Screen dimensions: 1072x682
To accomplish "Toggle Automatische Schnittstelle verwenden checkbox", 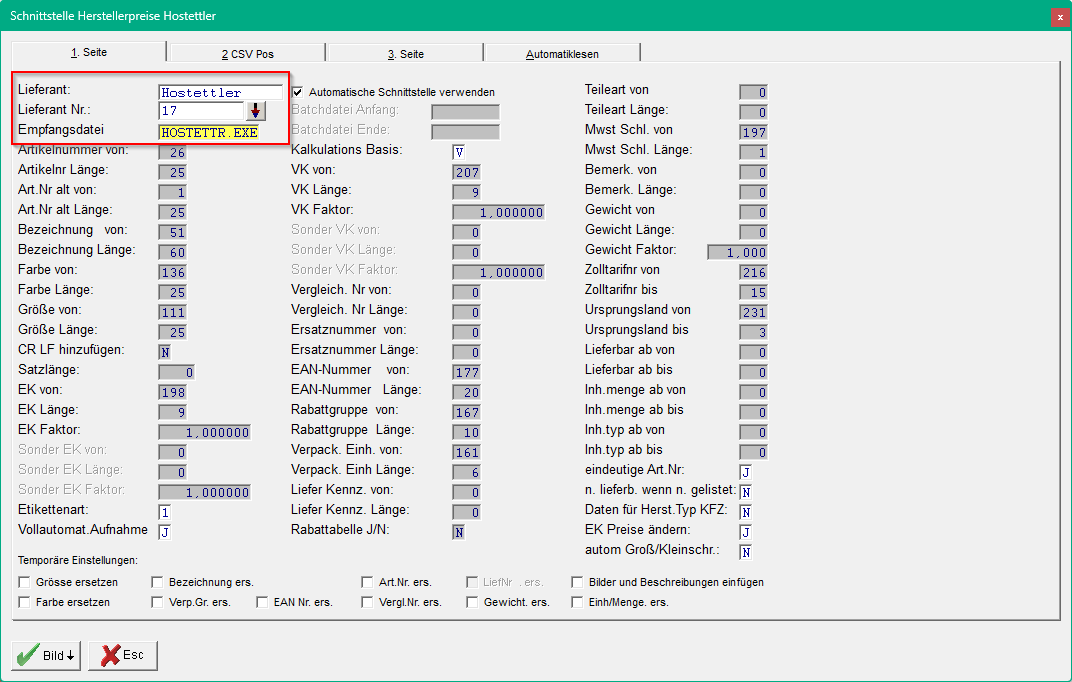I will click(x=297, y=91).
